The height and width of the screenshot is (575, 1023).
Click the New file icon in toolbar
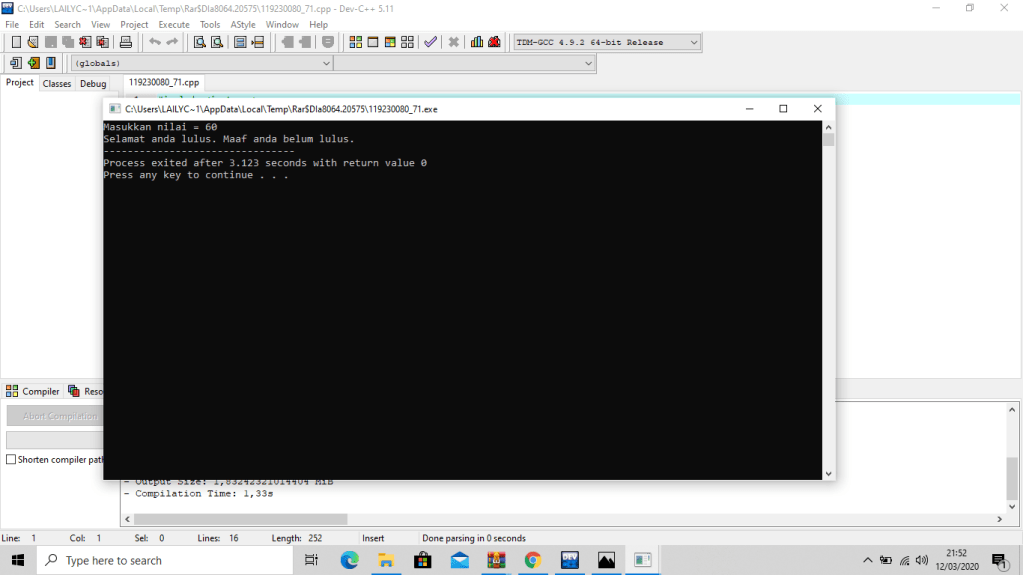(16, 42)
